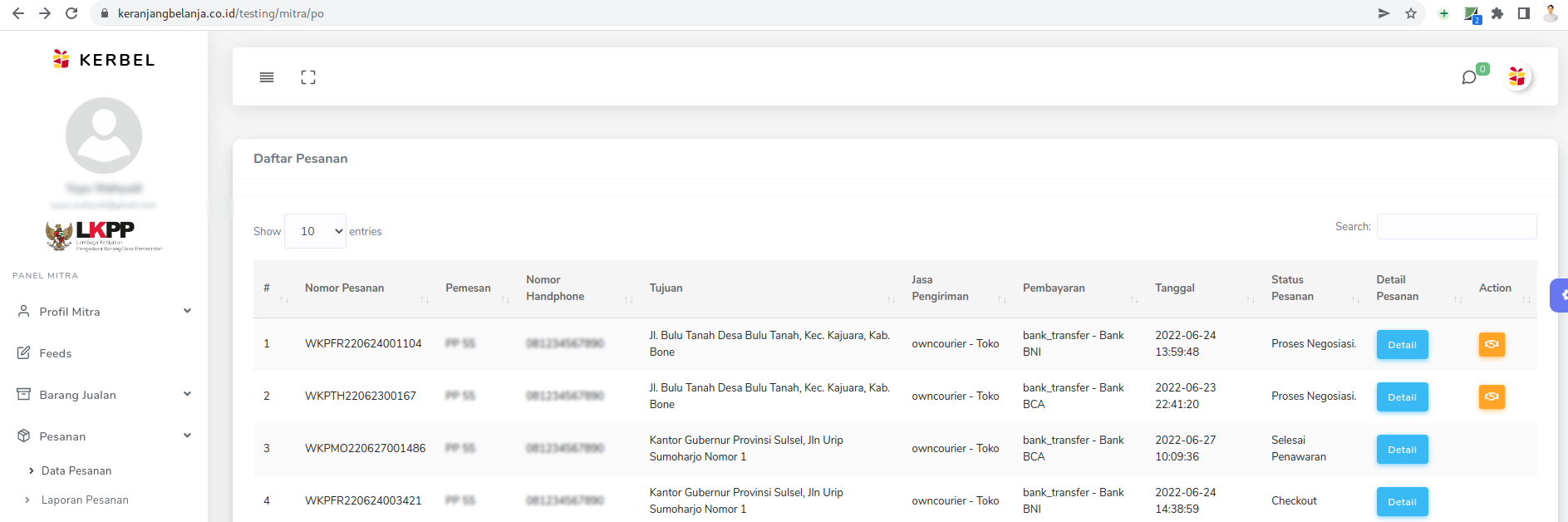Click the settings tab on right edge
This screenshot has height=522, width=1568.
click(x=1561, y=295)
